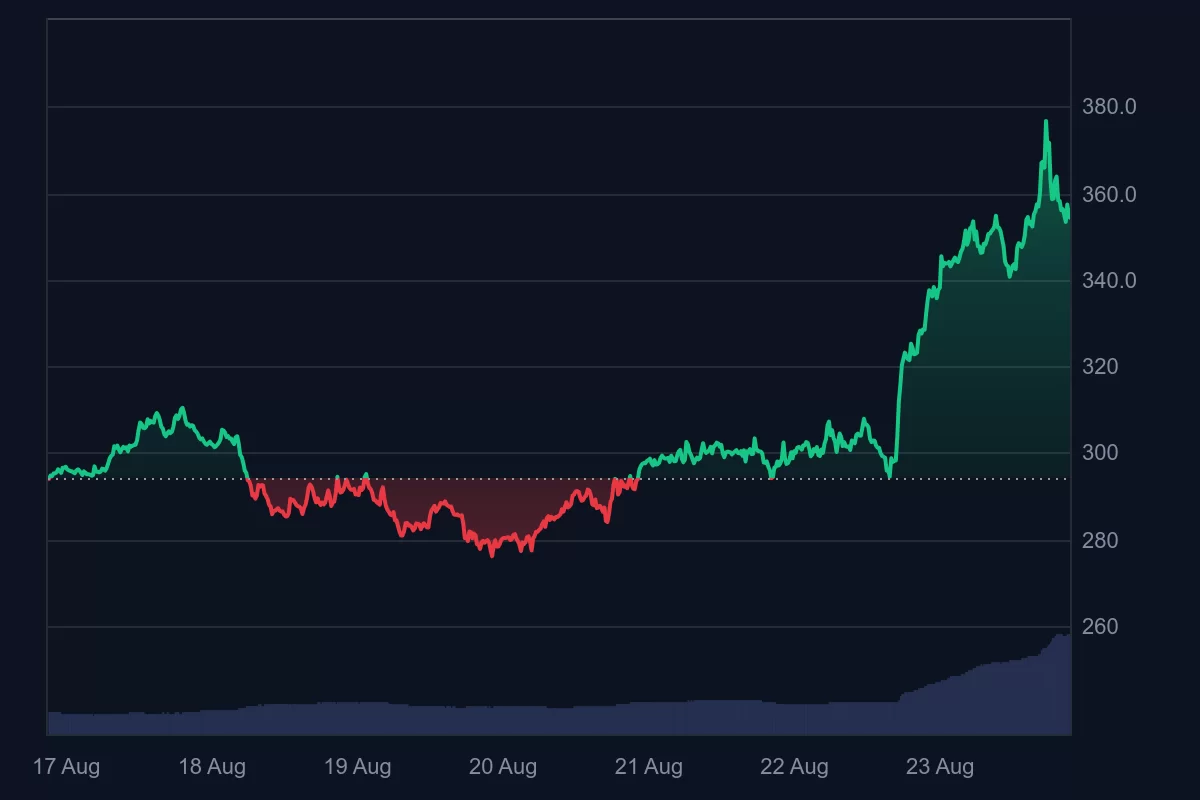This screenshot has height=800, width=1200.
Task: Click the highest price peak near 380
Action: click(1046, 122)
